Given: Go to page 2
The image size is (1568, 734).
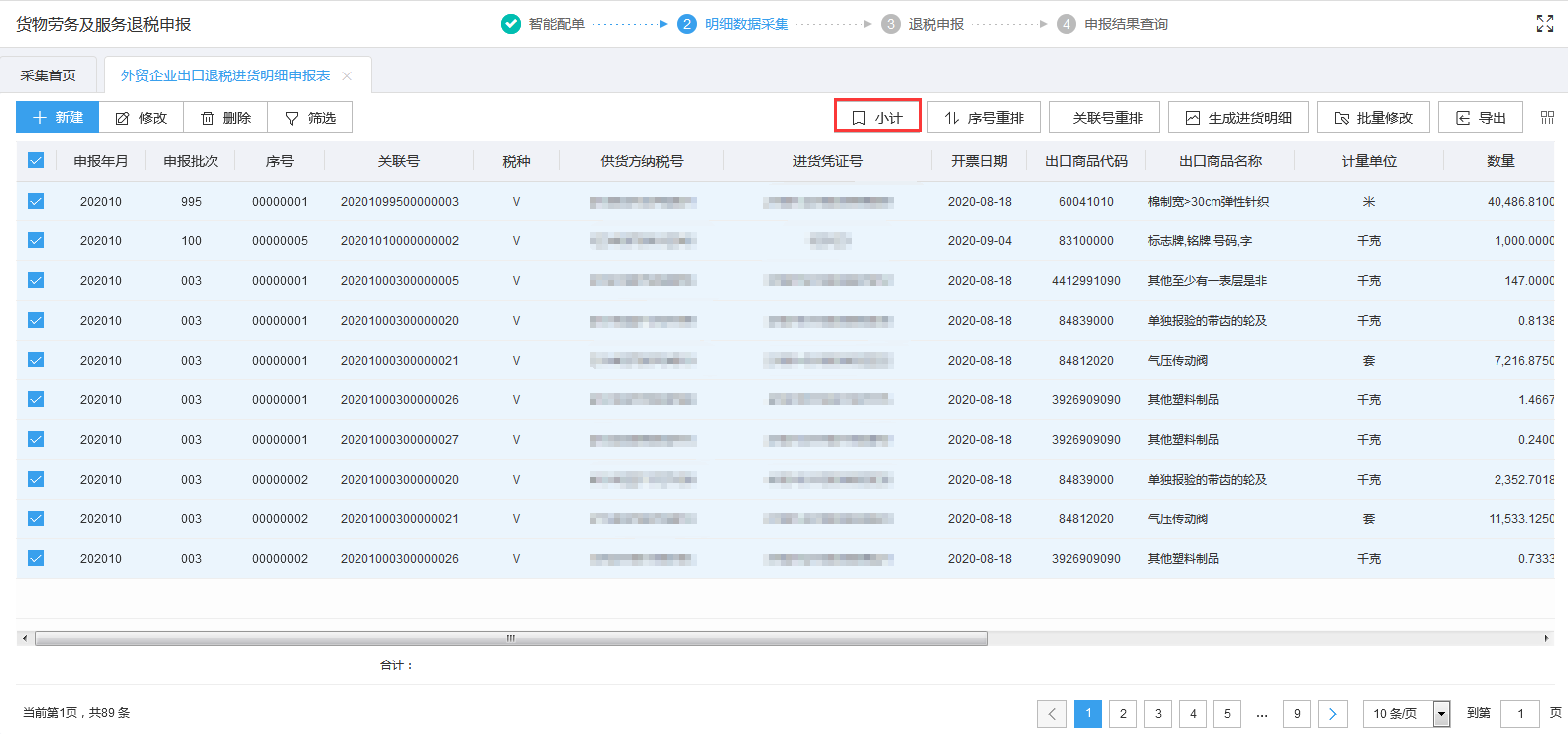Looking at the screenshot, I should pos(1123,713).
